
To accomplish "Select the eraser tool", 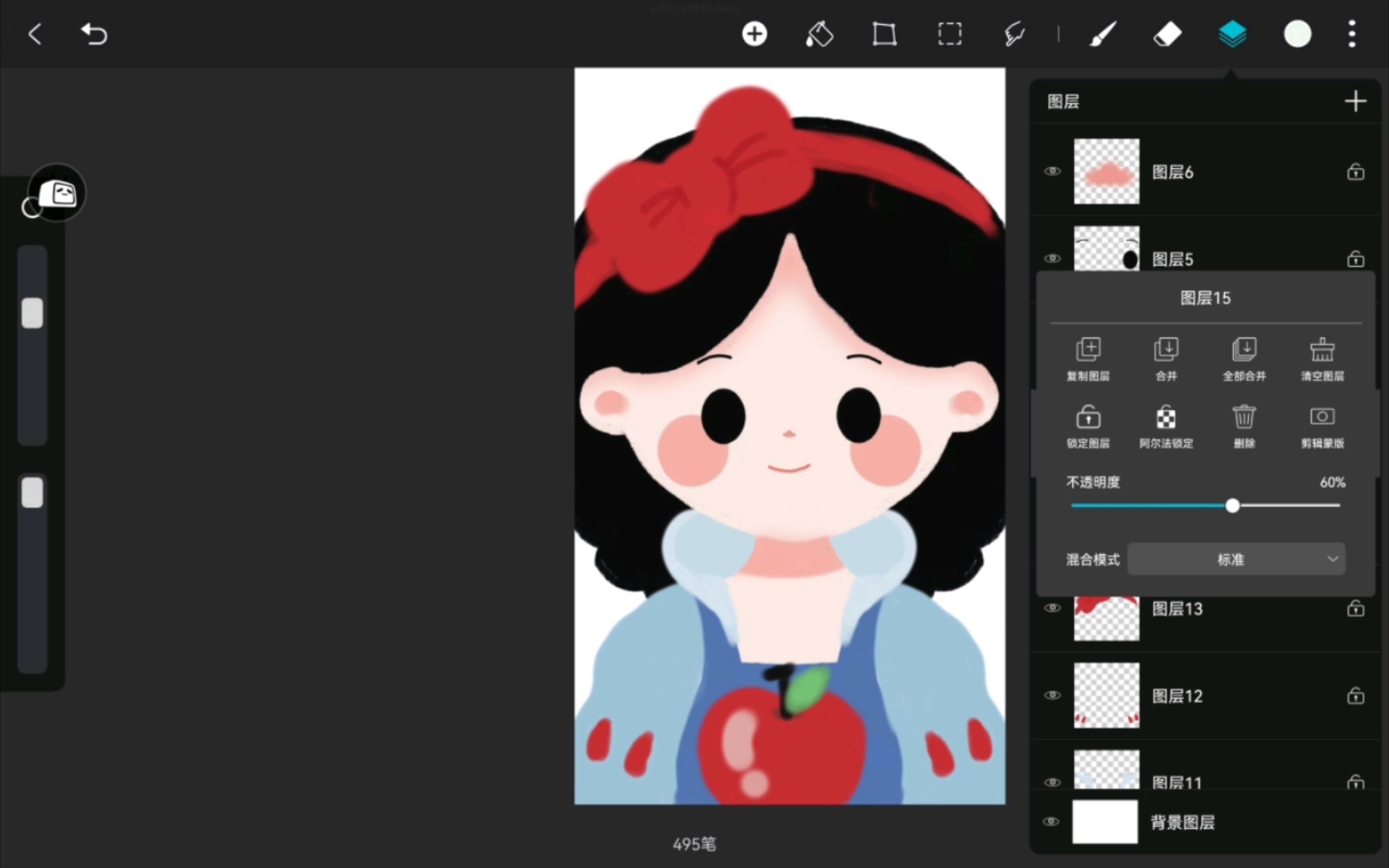I will (x=1167, y=34).
